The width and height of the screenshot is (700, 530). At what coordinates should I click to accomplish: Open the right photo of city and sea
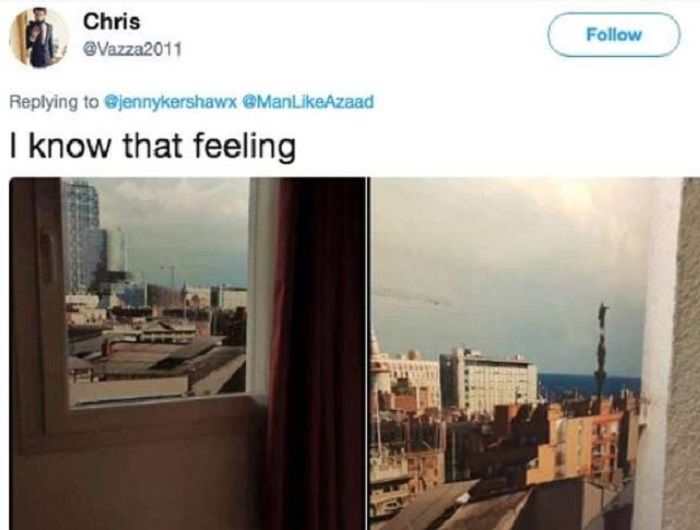pos(535,354)
